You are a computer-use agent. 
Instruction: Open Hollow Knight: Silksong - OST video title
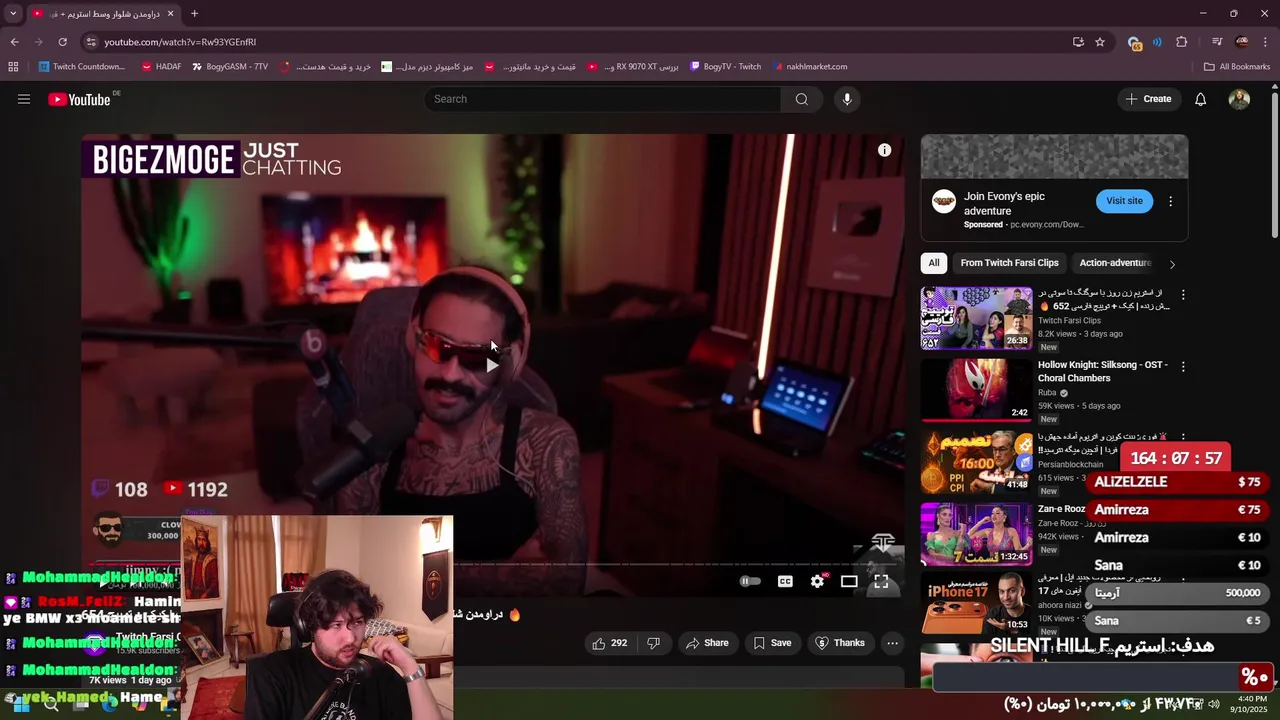[x=1102, y=372]
